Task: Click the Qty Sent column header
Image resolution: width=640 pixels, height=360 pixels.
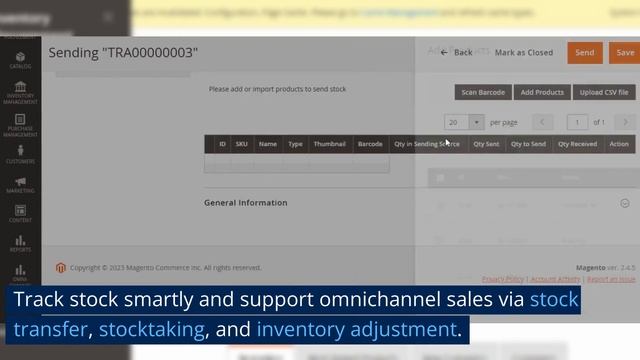Action: [x=486, y=144]
